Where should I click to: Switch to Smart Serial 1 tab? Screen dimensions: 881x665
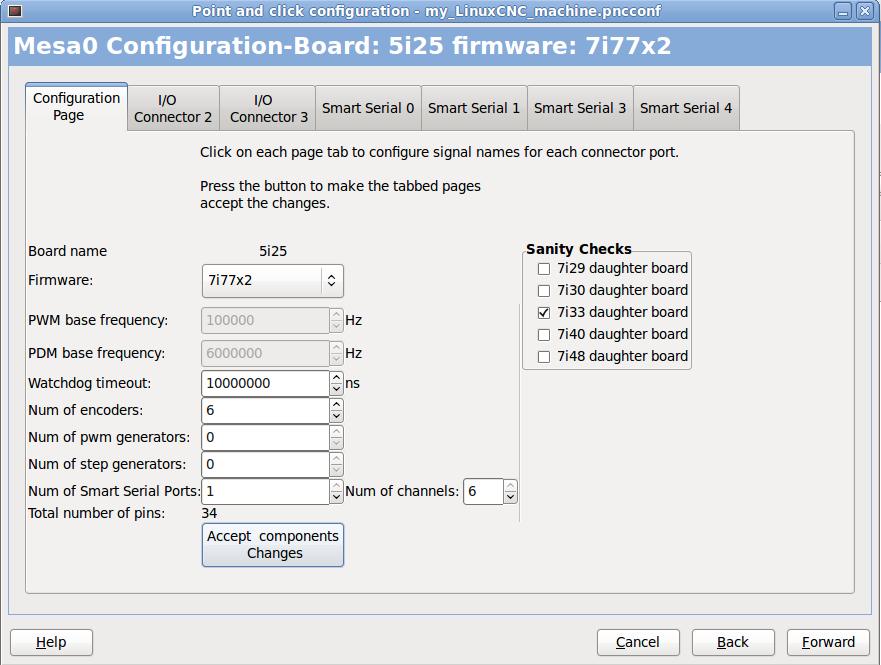[474, 108]
